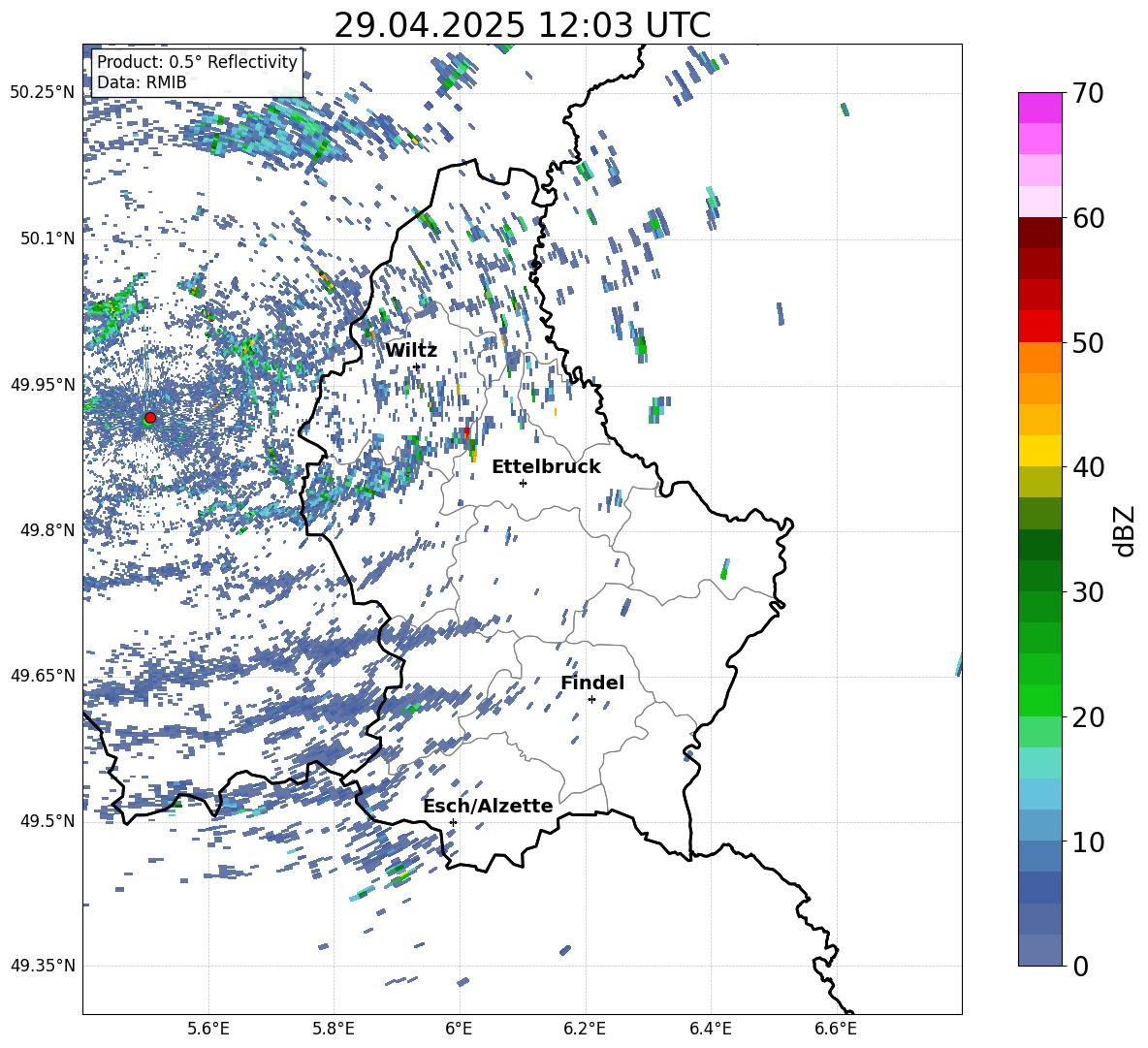
Task: Pick the magenta top colorbar segment
Action: 1040,108
